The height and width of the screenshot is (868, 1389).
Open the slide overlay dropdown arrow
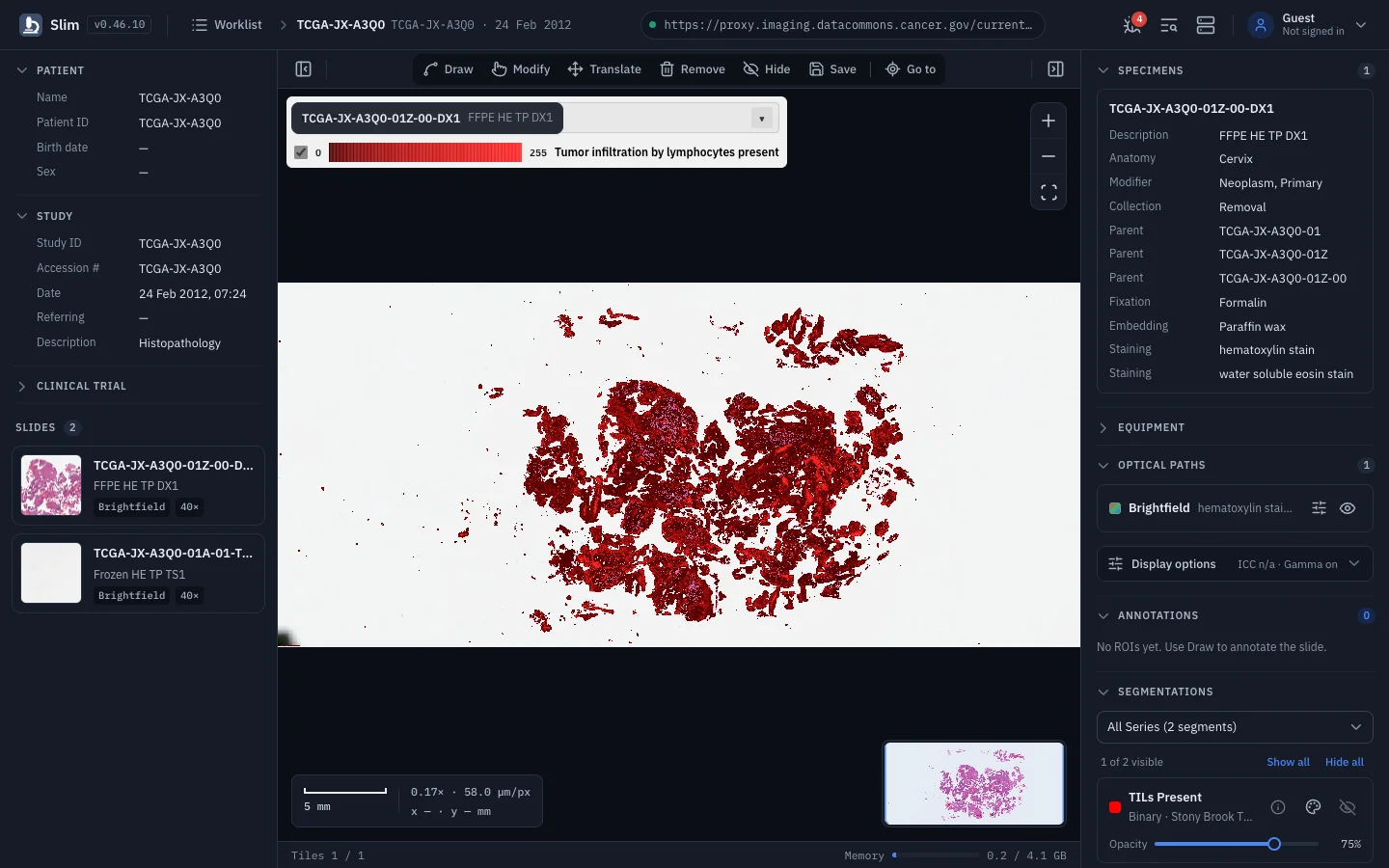click(x=762, y=119)
